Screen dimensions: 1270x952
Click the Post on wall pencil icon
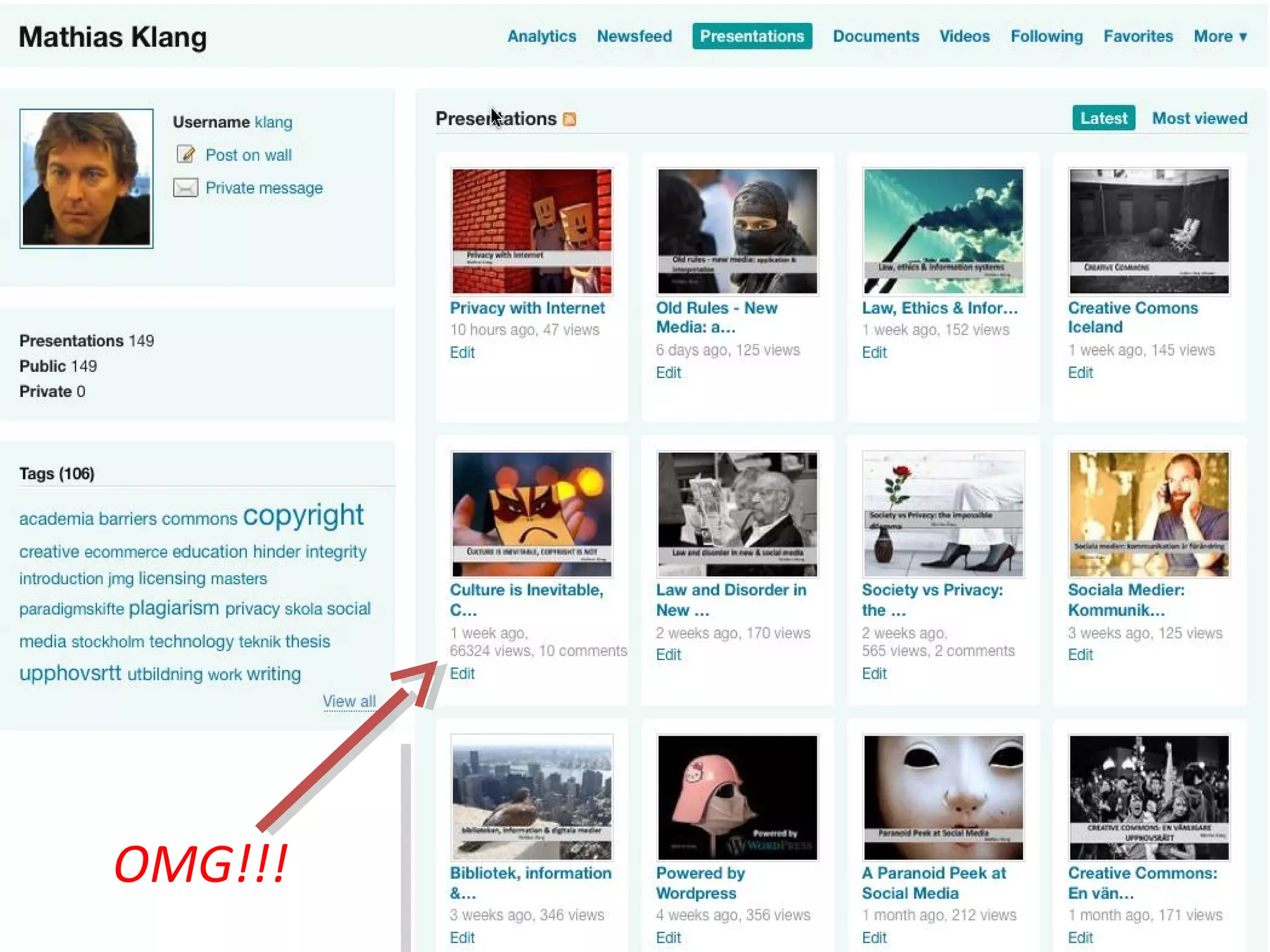pos(185,154)
